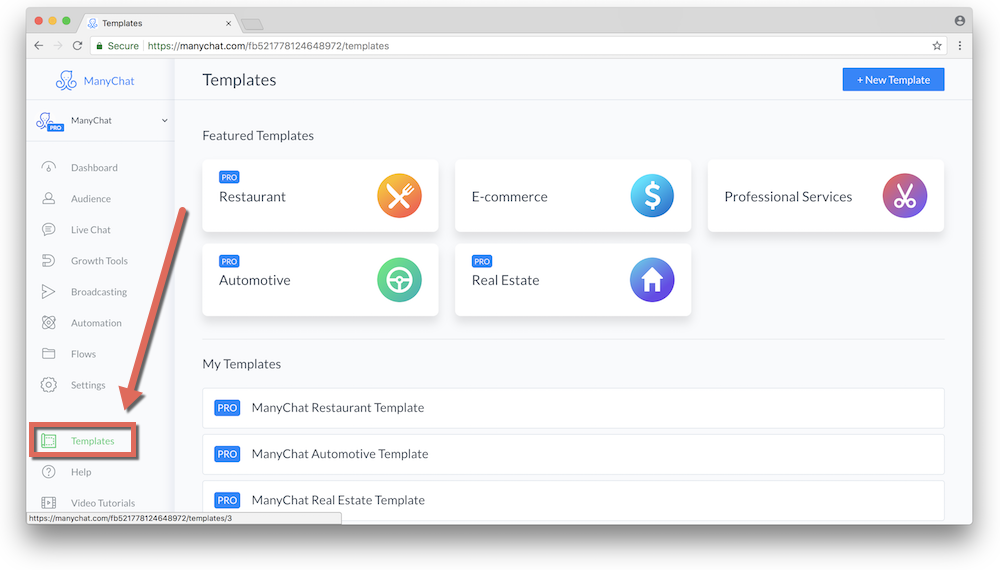Expand the ManyChat account dropdown chevron

(x=165, y=121)
